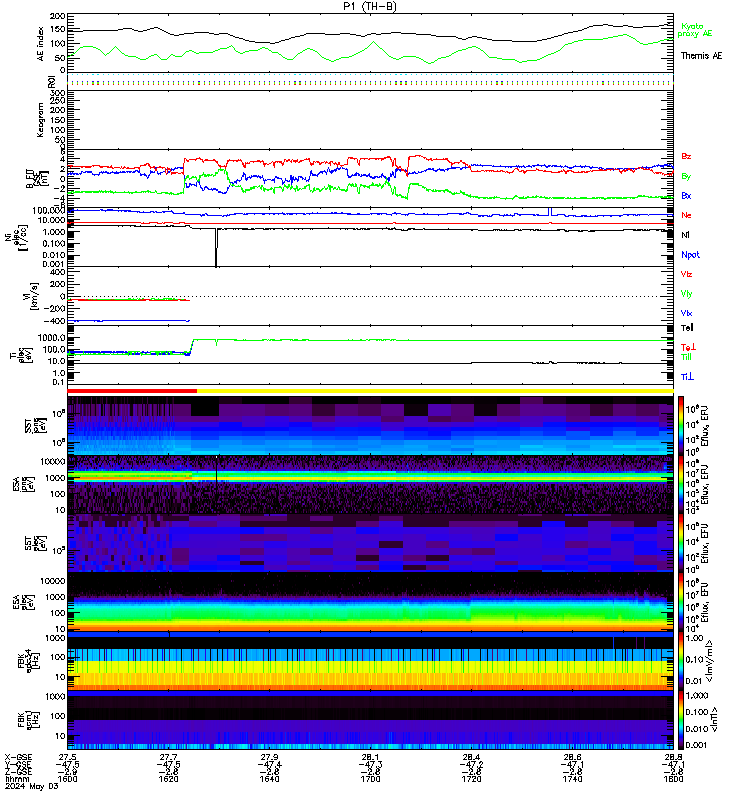This screenshot has height=800, width=750.
Task: Click the sharp Ni density dropout spike
Action: point(216,247)
